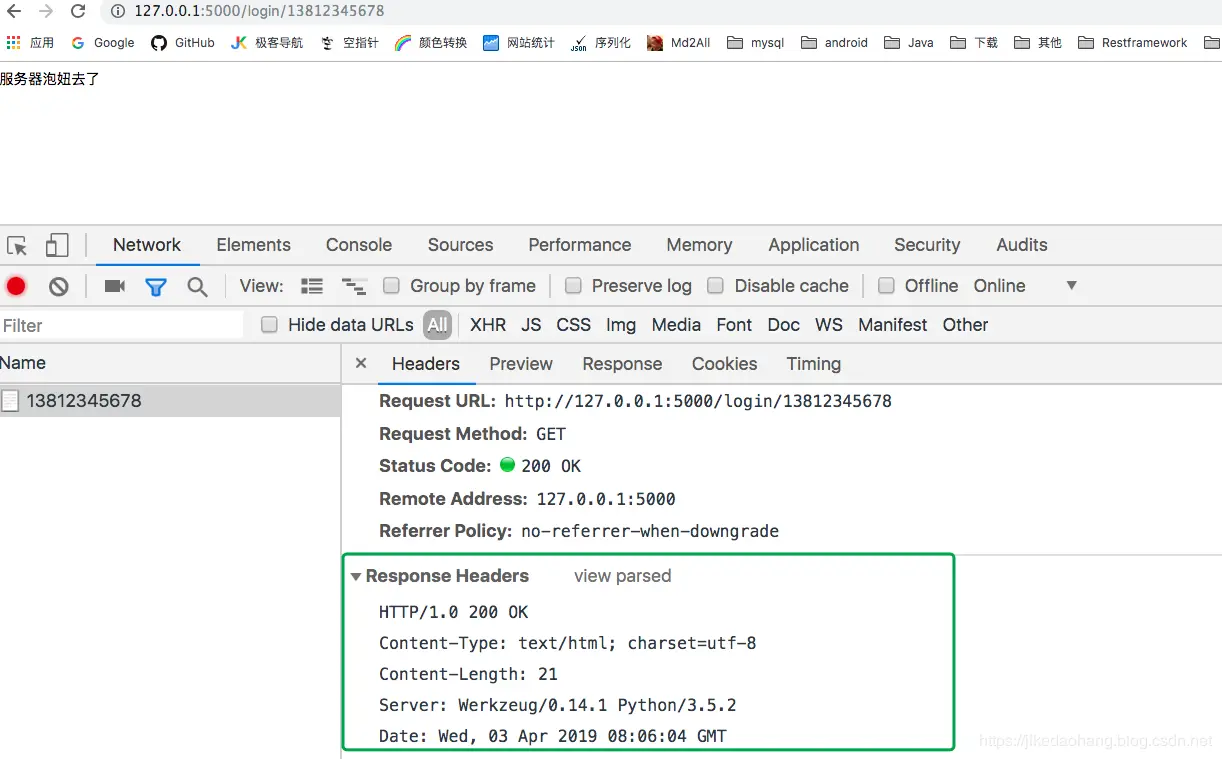This screenshot has width=1222, height=759.
Task: Open the apps grid bookmark icon
Action: pyautogui.click(x=13, y=43)
